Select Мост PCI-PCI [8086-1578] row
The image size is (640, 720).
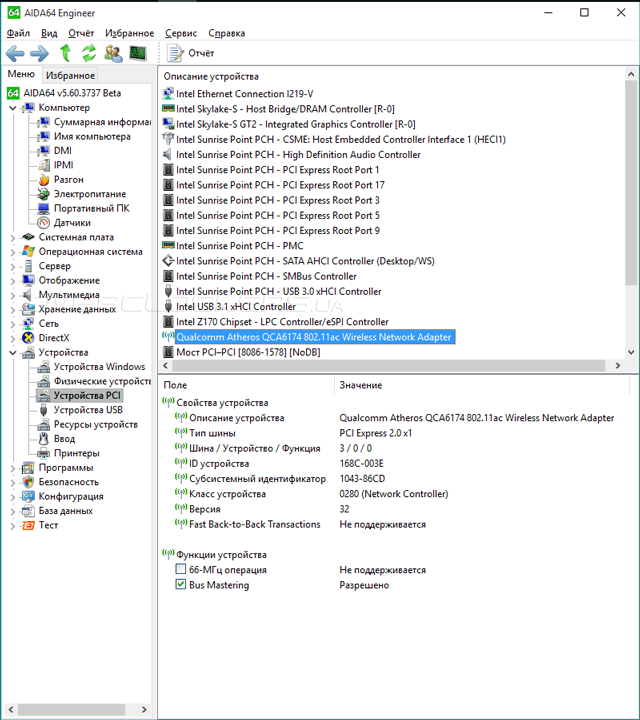(248, 352)
